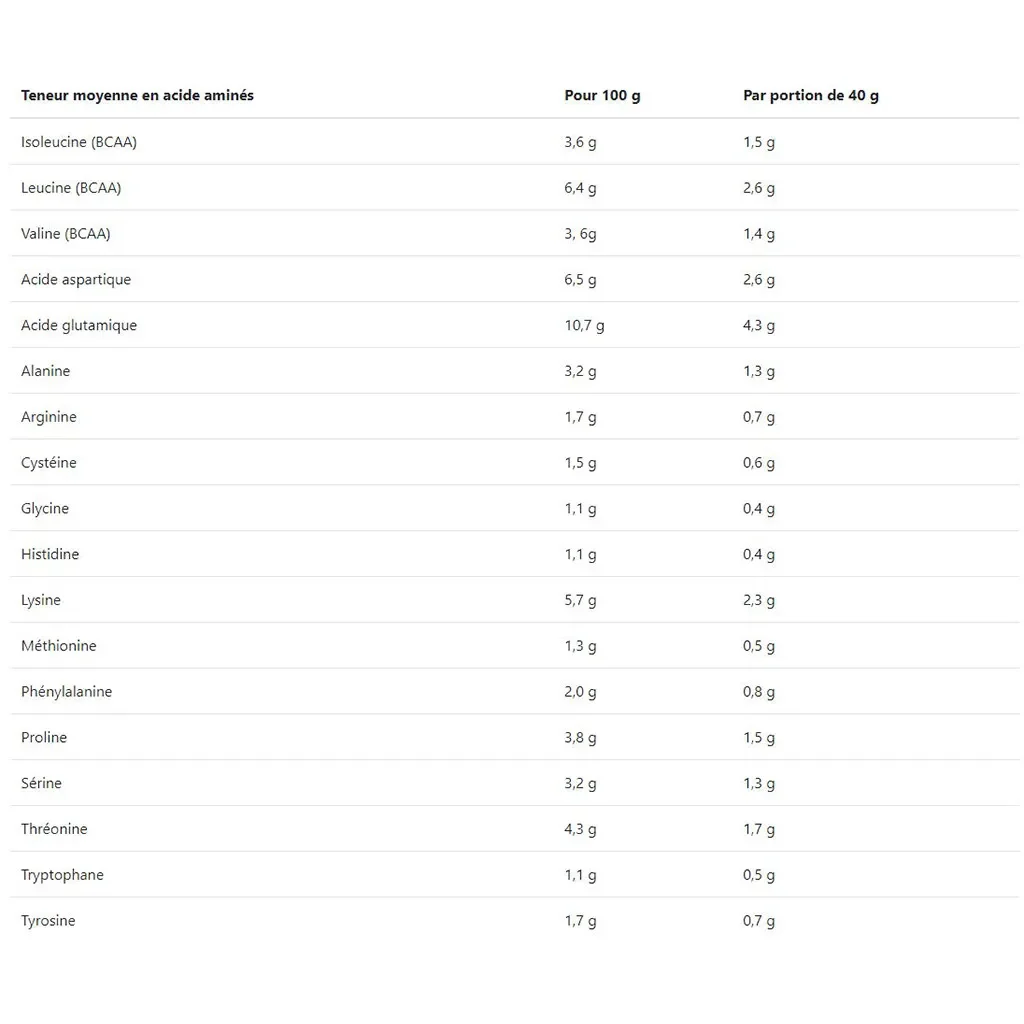
Task: Click the Tyrosine 0,7 g portion value
Action: click(758, 921)
